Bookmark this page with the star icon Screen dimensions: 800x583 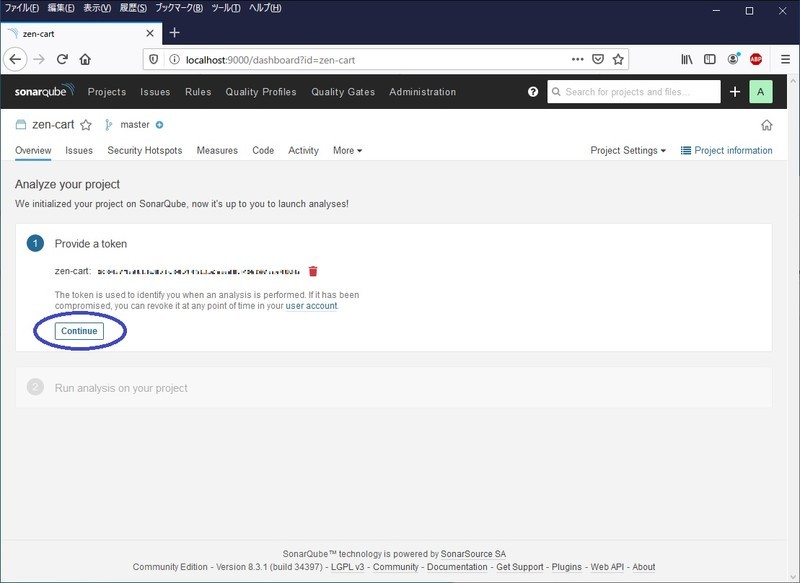click(x=618, y=60)
